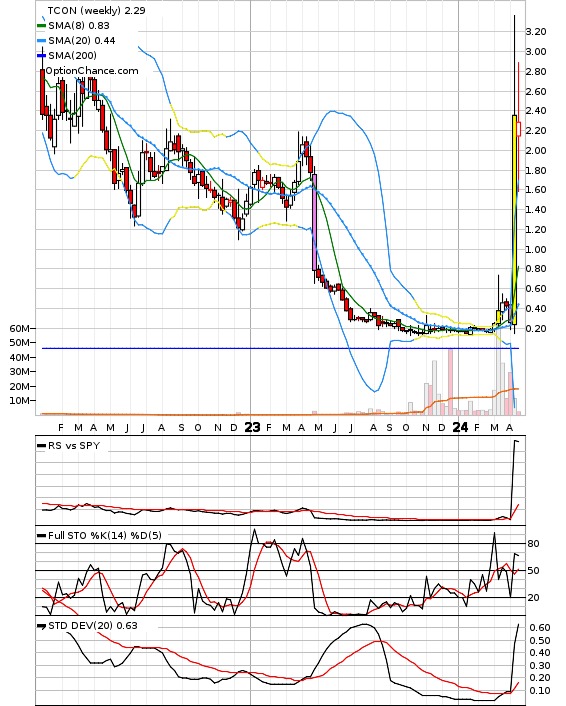Click the green SMA(8) legend swatch
Viewport: 566px width, 706px height.
(x=41, y=26)
